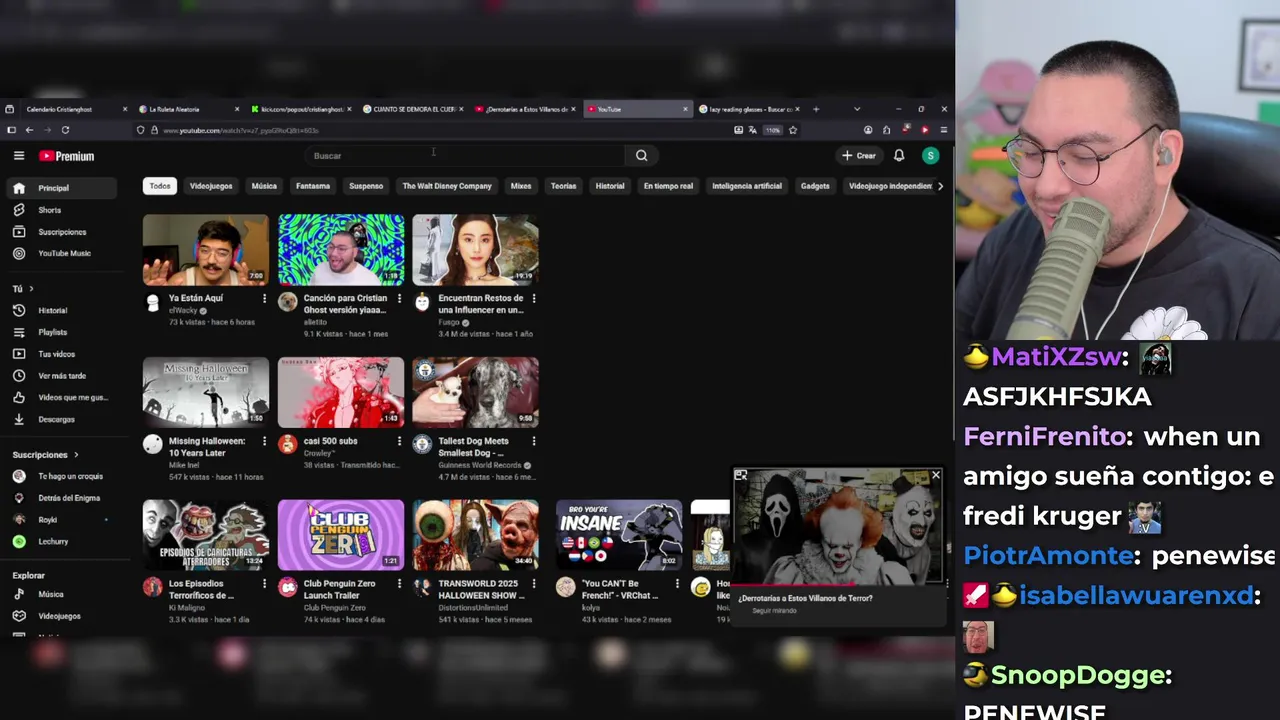Open options for casi 500 subs video
The height and width of the screenshot is (720, 1280).
point(399,441)
